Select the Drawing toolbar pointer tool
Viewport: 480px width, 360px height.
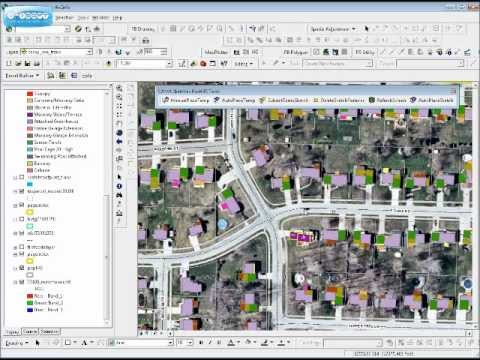[37, 342]
